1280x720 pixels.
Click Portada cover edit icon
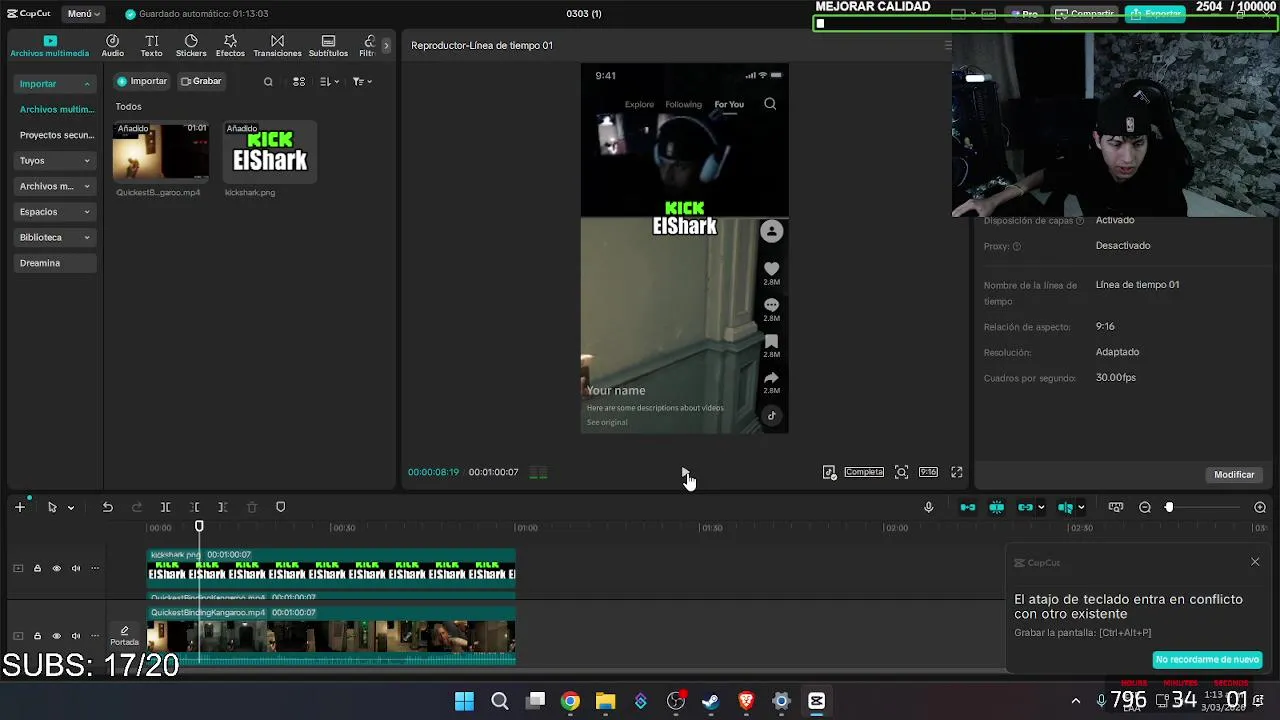(124, 635)
